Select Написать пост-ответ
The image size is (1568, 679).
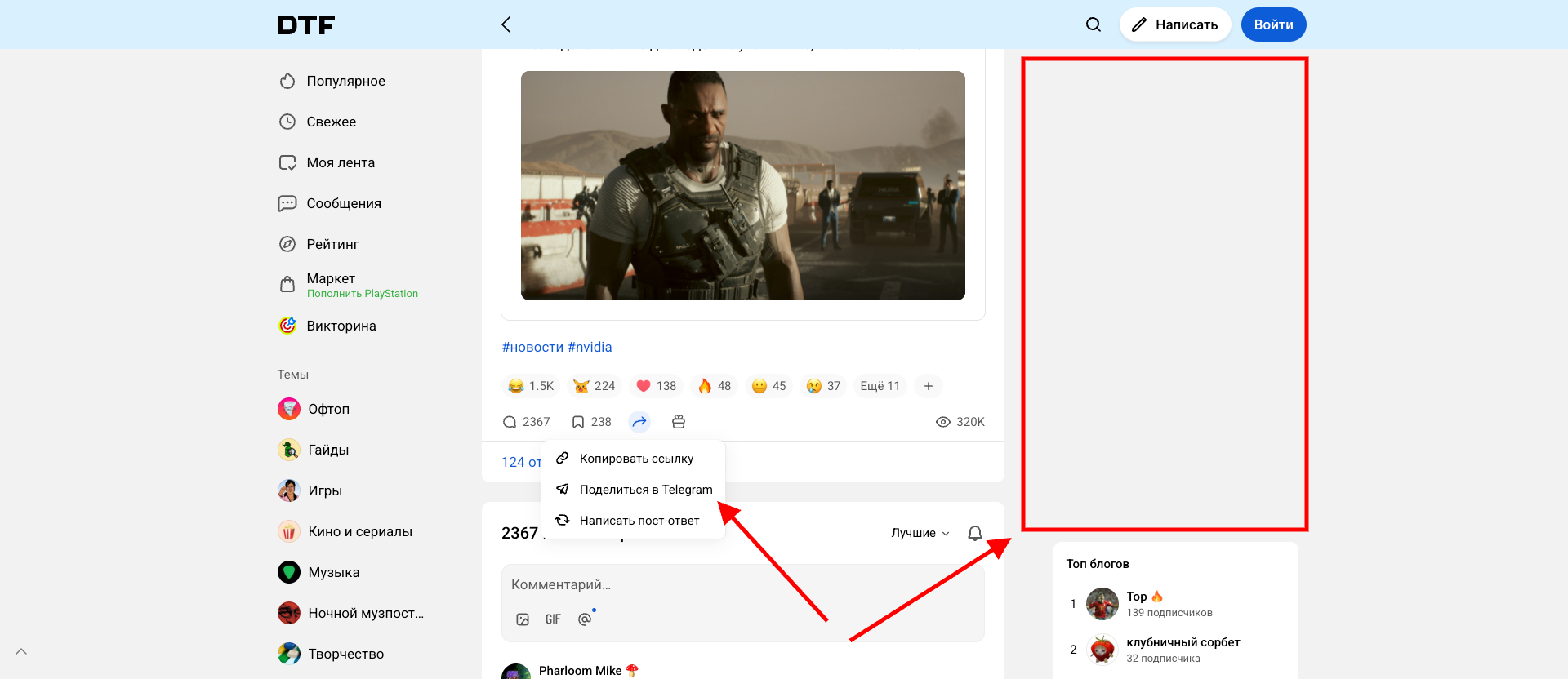point(634,521)
